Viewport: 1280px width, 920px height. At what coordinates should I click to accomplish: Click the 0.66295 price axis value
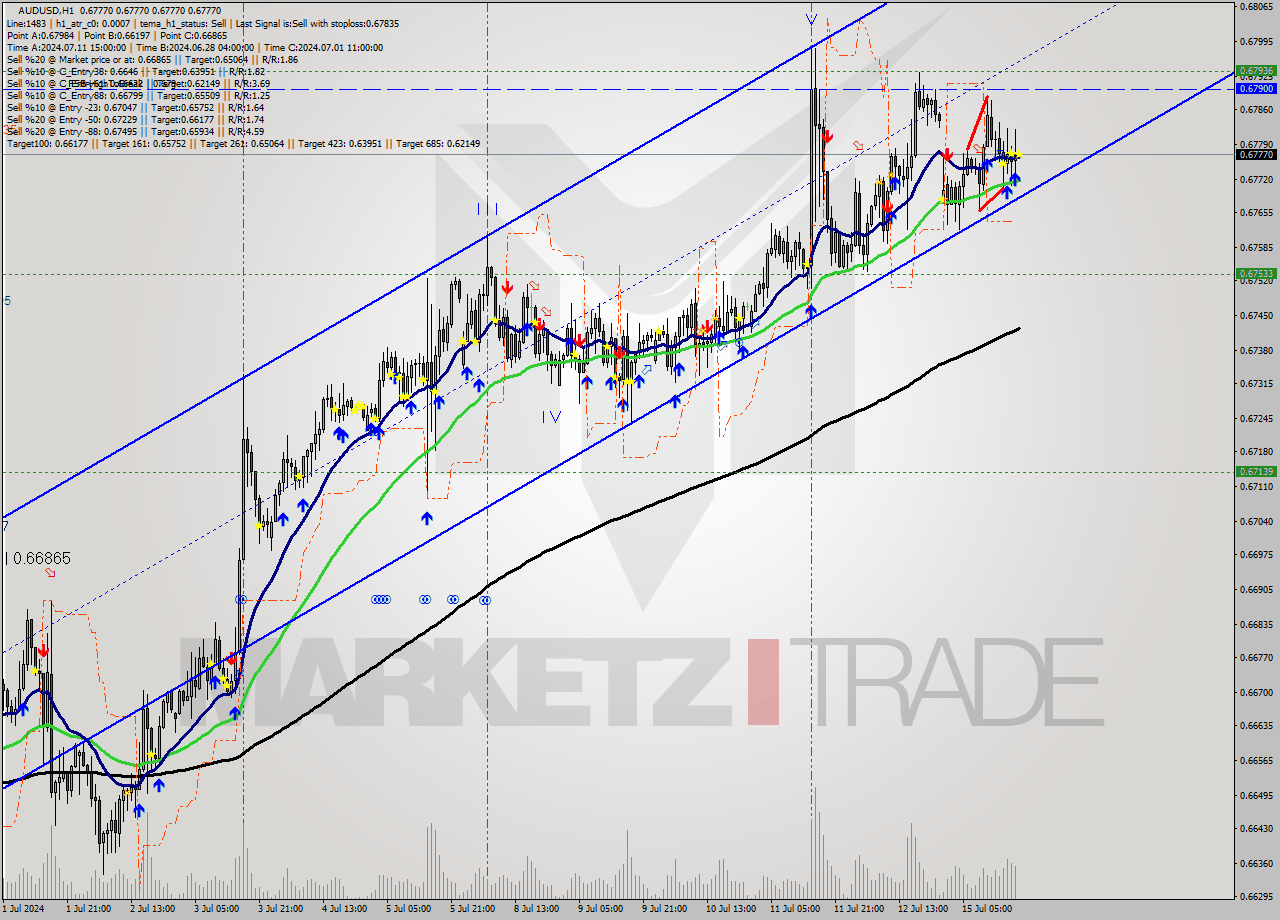pyautogui.click(x=1256, y=897)
